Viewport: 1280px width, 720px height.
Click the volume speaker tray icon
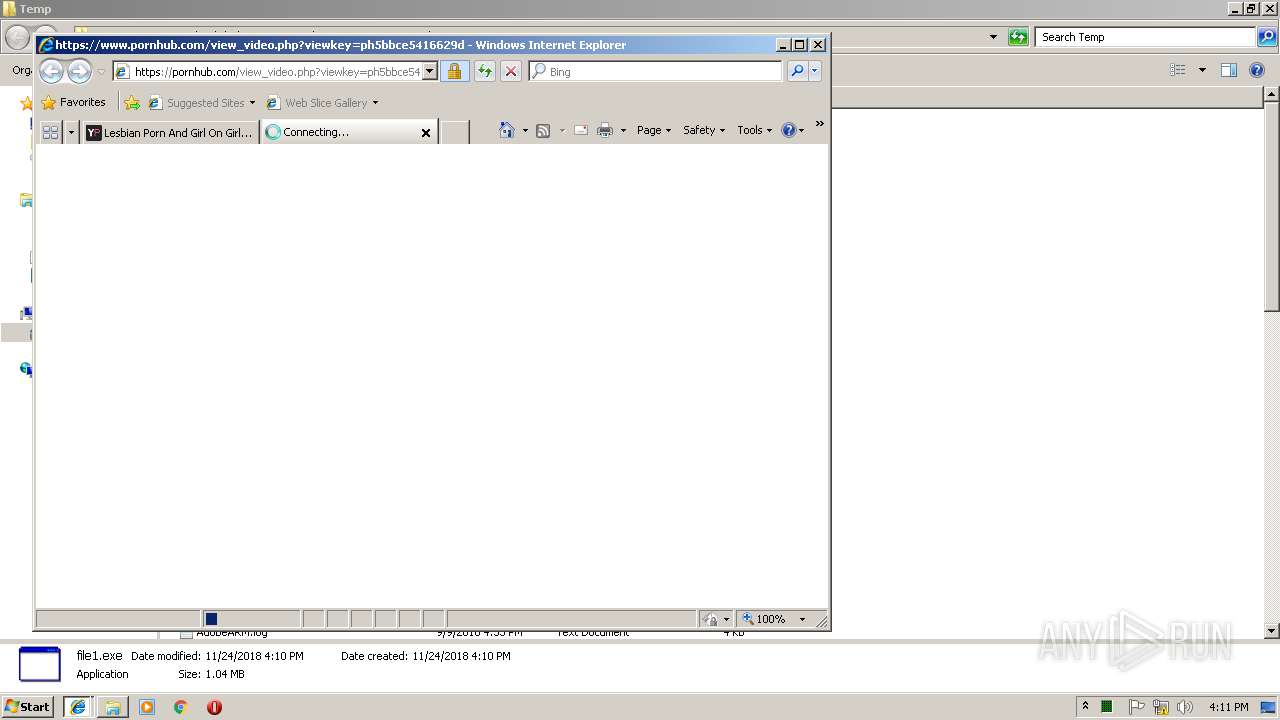coord(1185,706)
